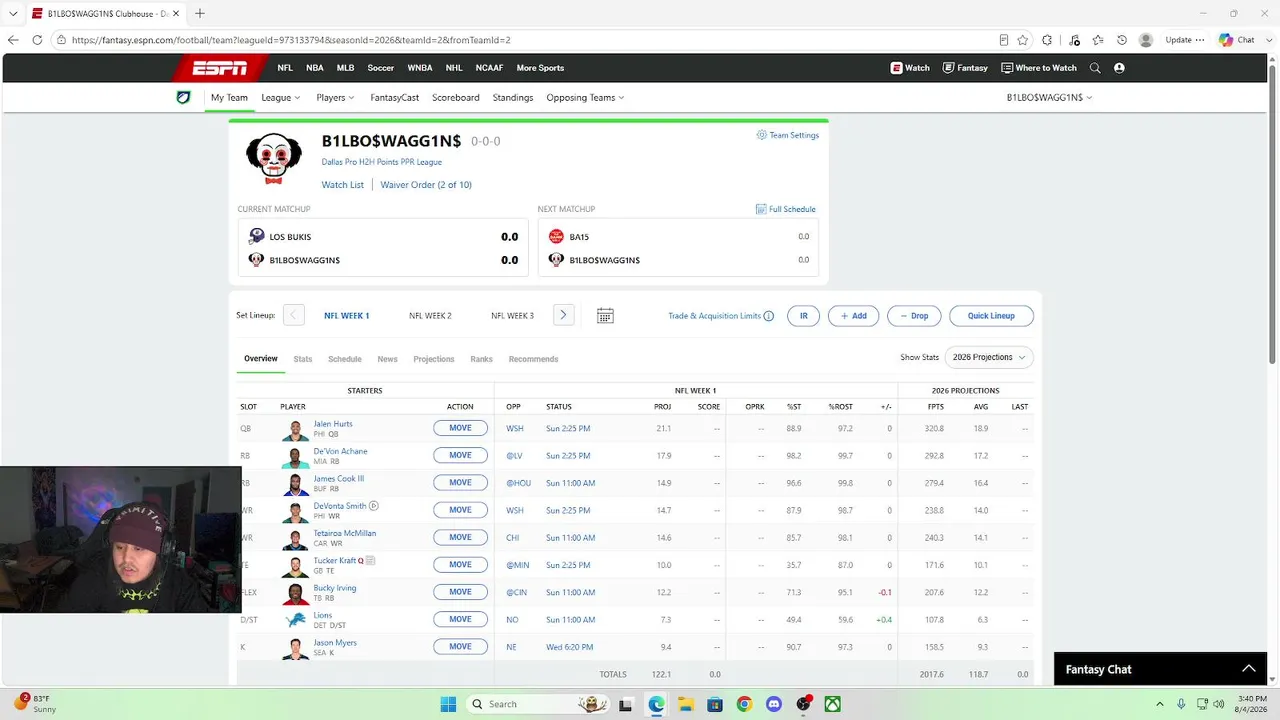Open the Watch List link
This screenshot has height=720, width=1280.
coord(343,185)
